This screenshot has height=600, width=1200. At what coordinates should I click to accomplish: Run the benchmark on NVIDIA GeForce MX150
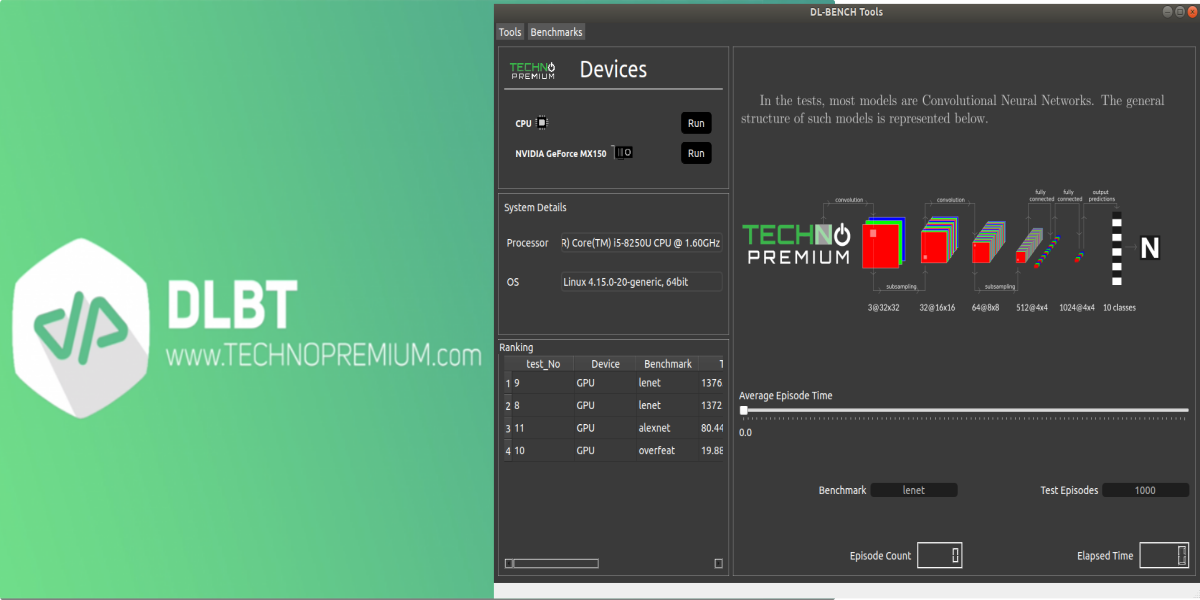click(696, 153)
